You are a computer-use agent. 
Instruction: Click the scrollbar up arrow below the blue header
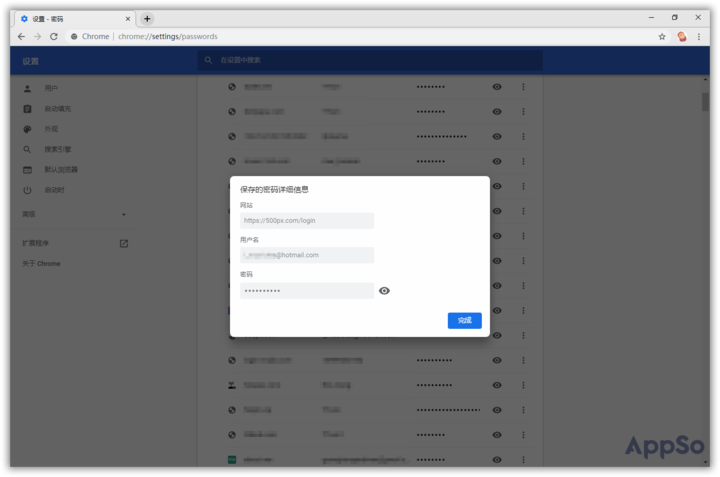click(705, 79)
